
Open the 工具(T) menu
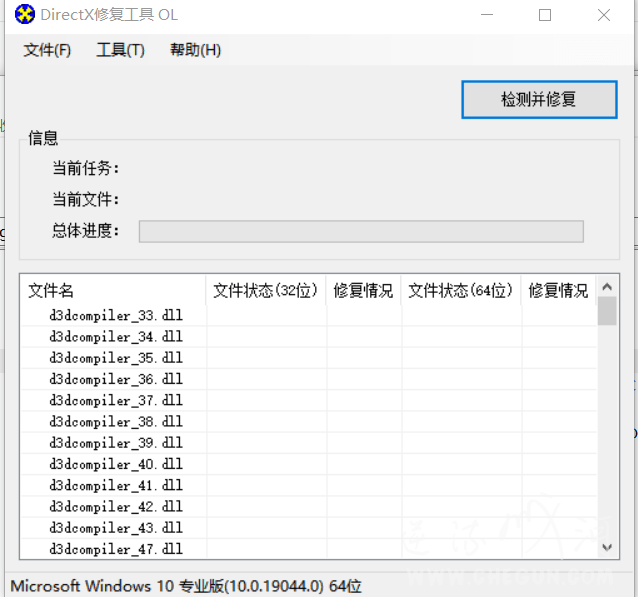120,50
